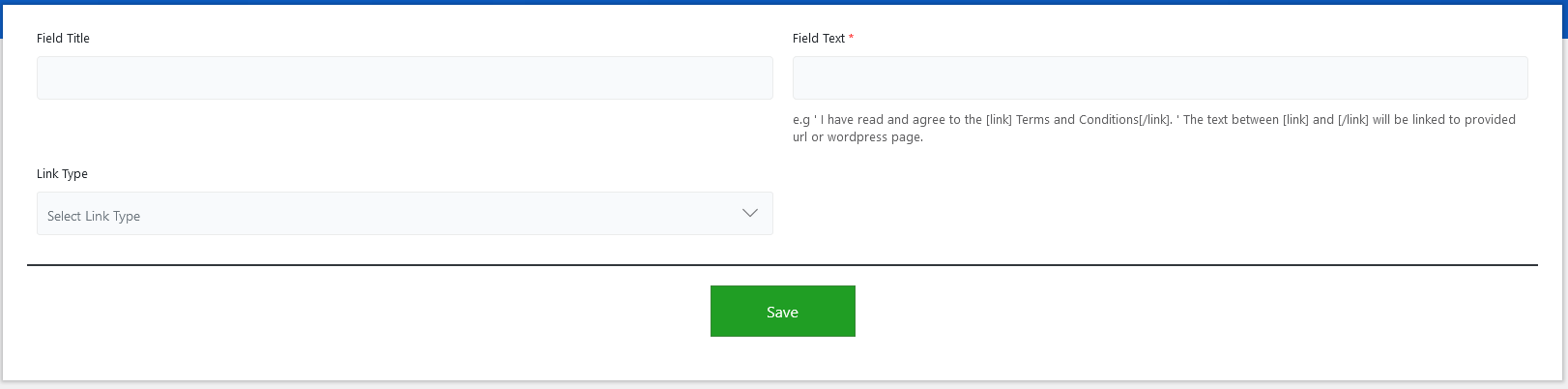Click the Save button
The width and height of the screenshot is (1568, 389).
tap(782, 312)
